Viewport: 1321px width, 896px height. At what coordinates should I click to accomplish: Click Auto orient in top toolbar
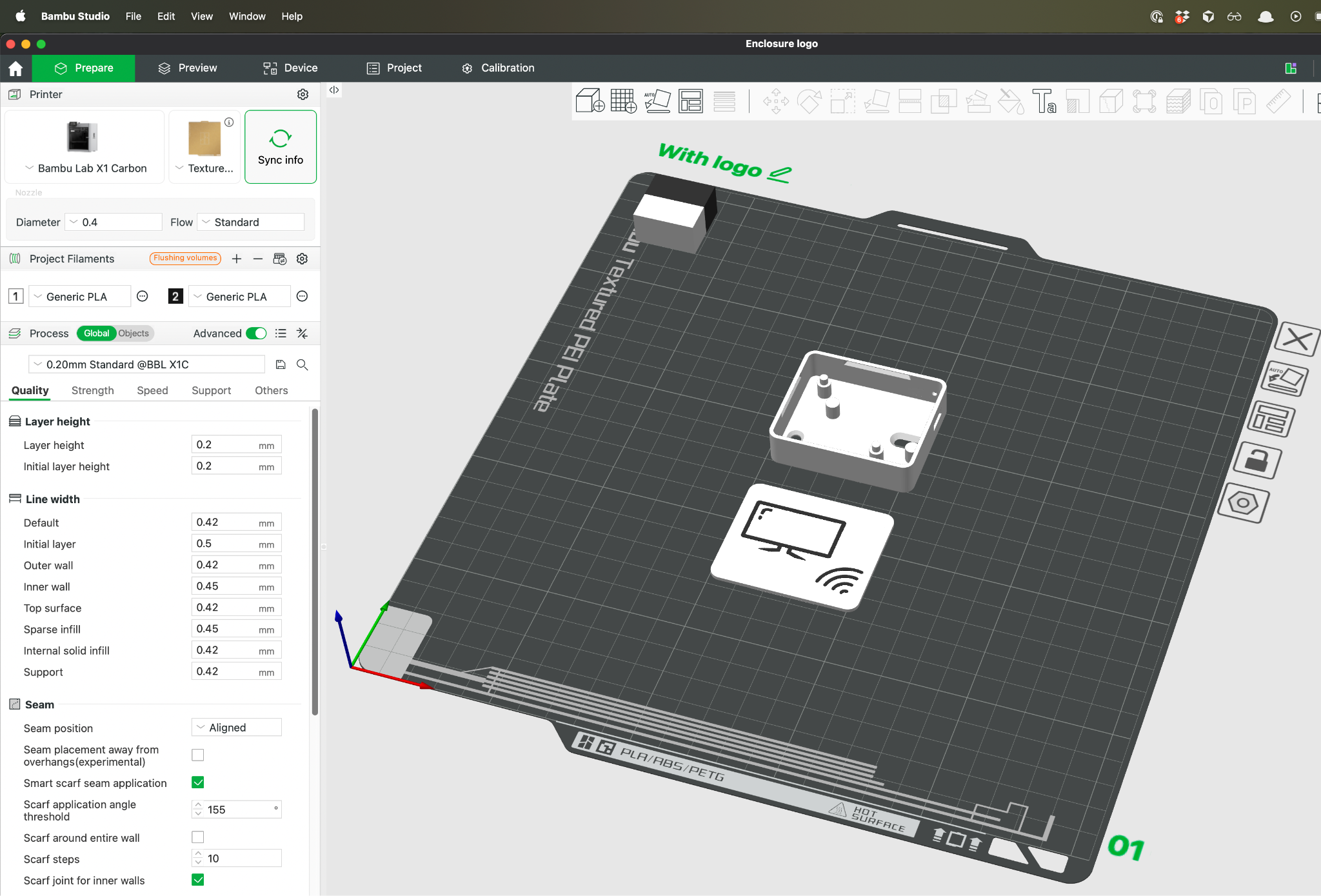[x=657, y=101]
